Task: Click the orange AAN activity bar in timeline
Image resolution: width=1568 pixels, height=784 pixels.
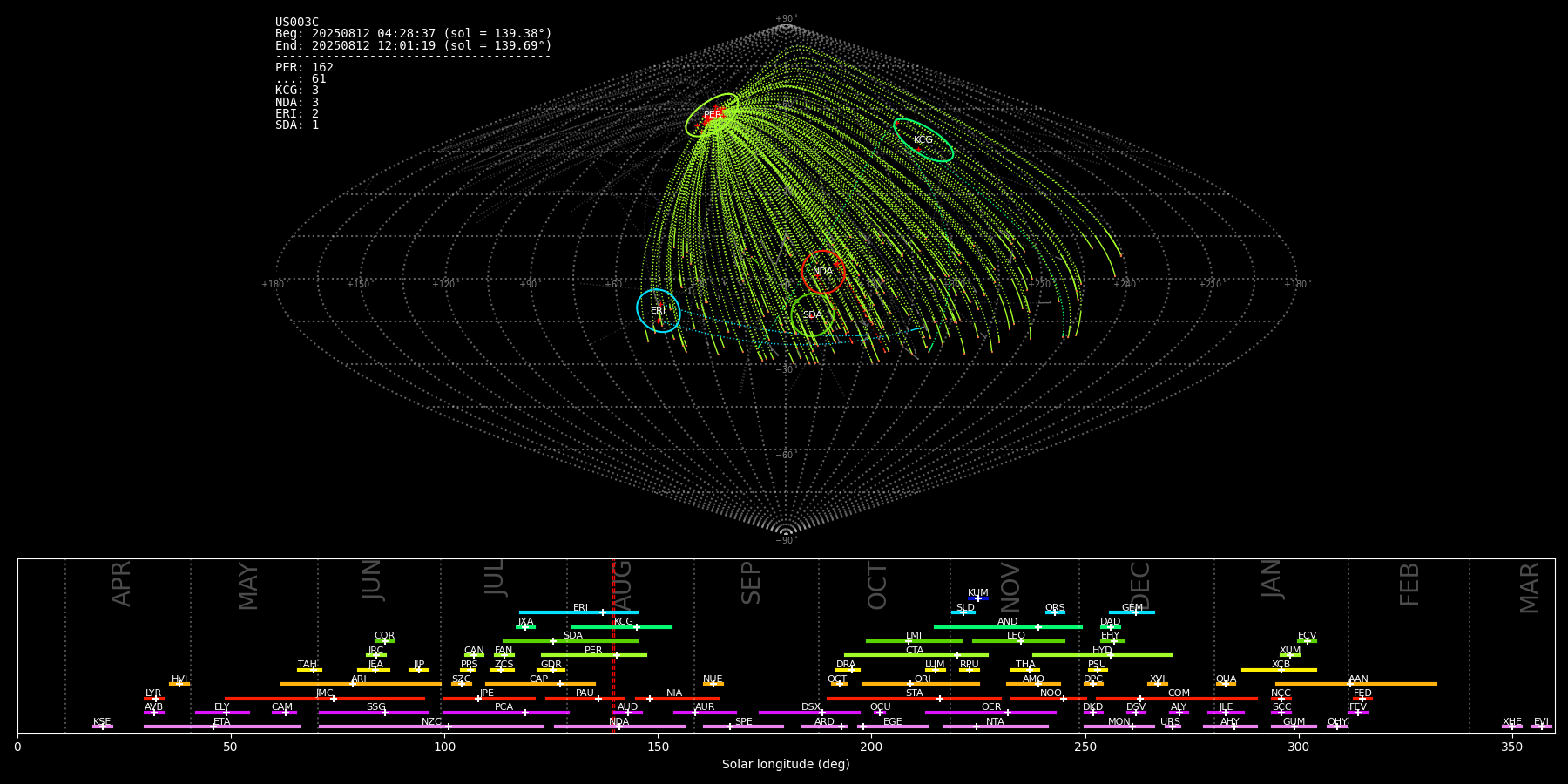Action: pyautogui.click(x=1356, y=684)
